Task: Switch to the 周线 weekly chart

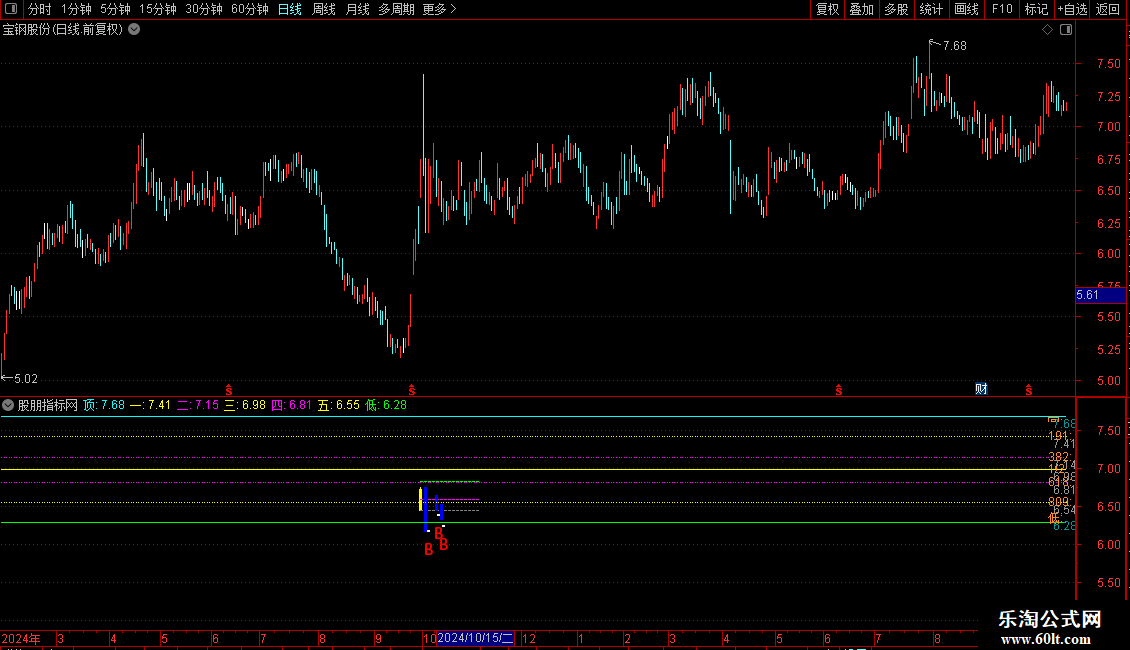Action: click(x=324, y=9)
